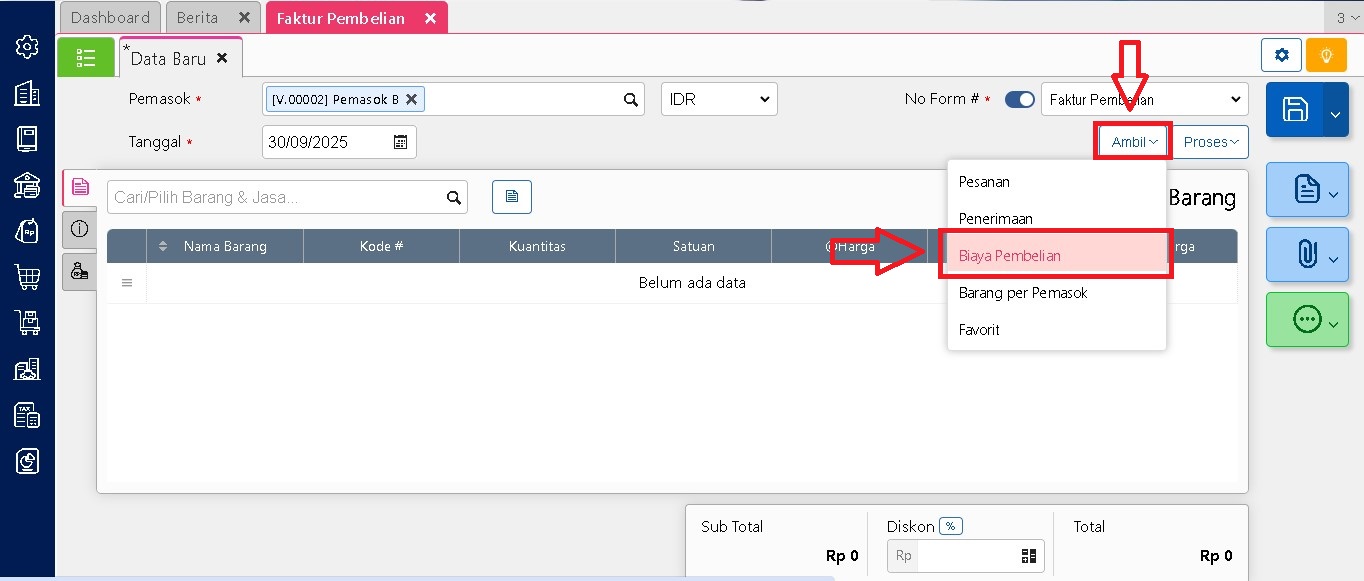The width and height of the screenshot is (1364, 581).
Task: Open the green list view icon
Action: [x=86, y=58]
